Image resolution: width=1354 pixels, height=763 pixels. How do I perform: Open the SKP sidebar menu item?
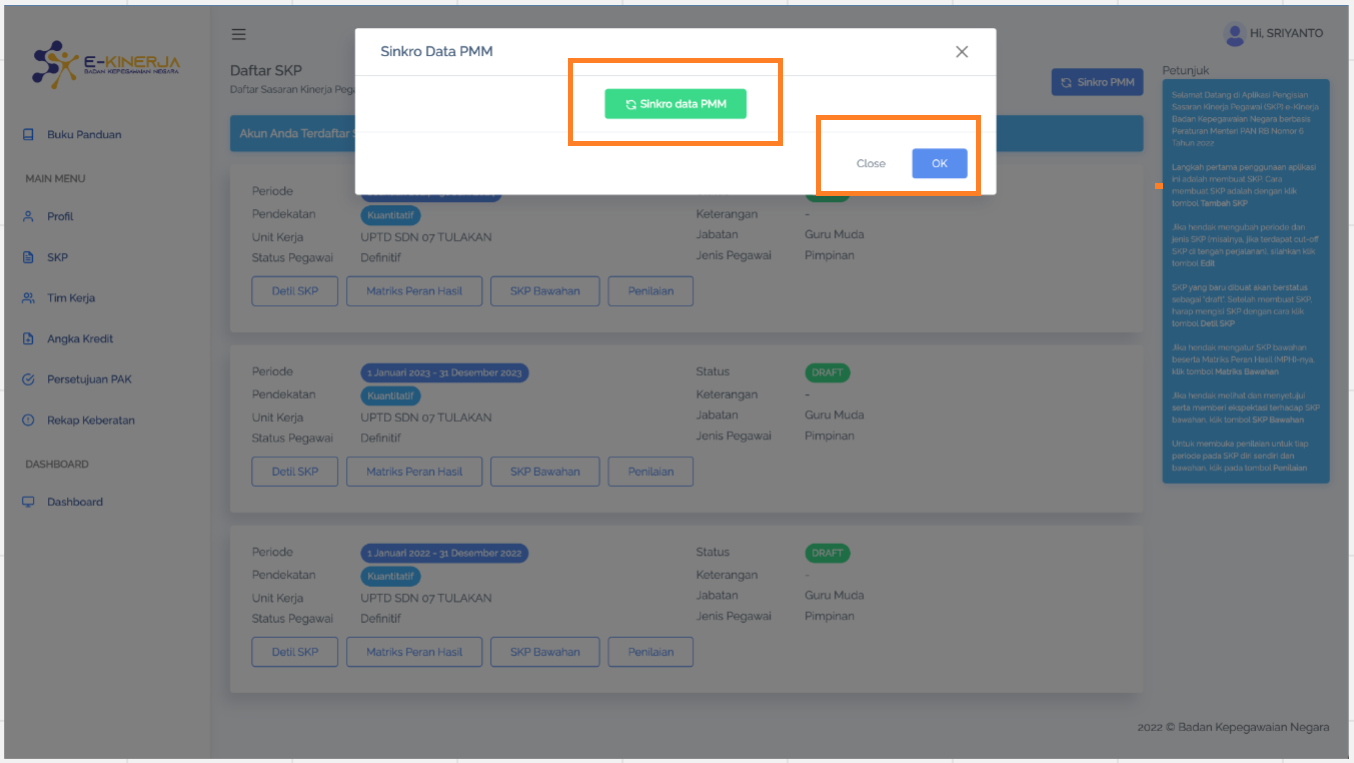click(x=57, y=257)
